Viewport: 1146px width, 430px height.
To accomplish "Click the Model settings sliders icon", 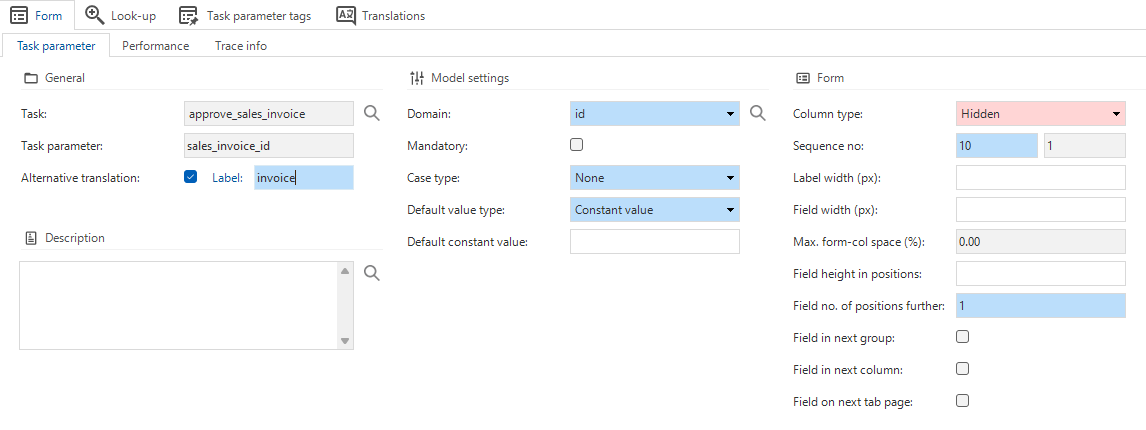I will tap(417, 78).
